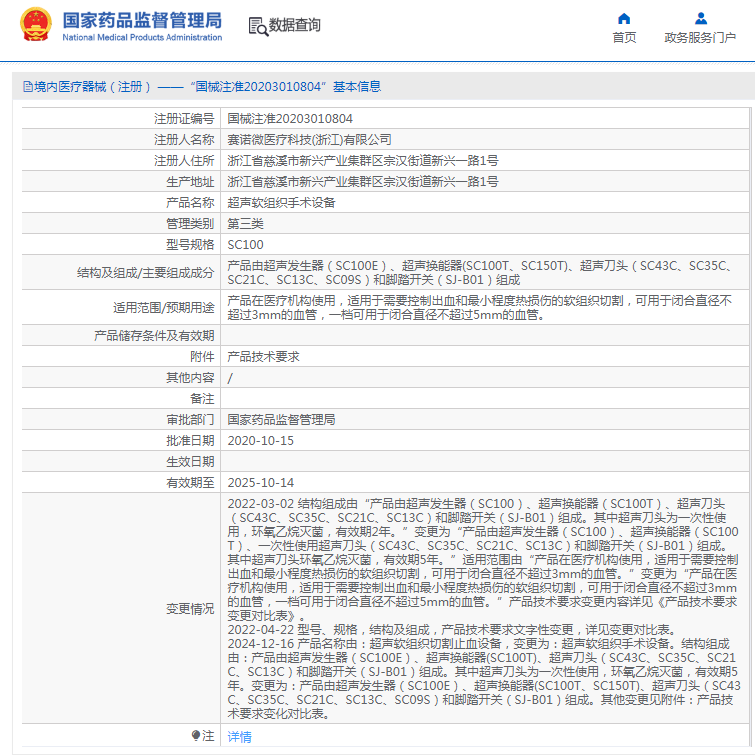This screenshot has width=755, height=755.
Task: Click the 境内医疗器械（注册）heading text
Action: click(92, 87)
